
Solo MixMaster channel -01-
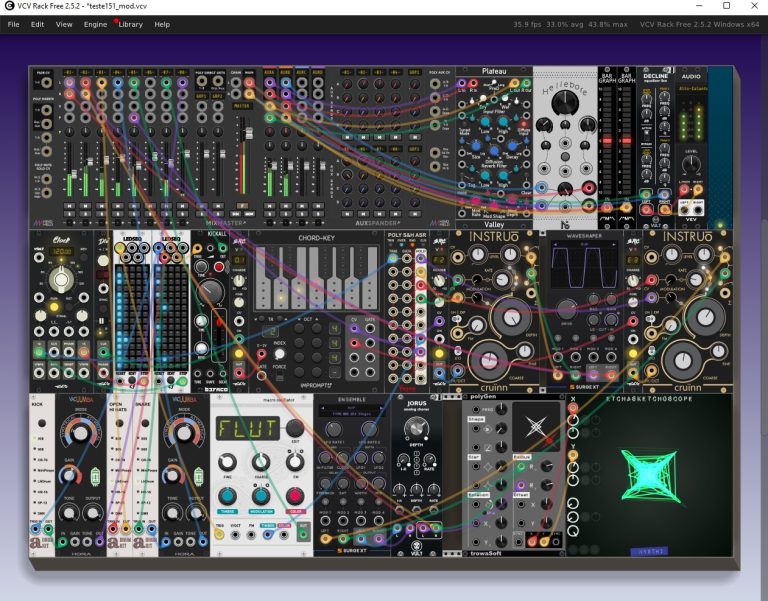[x=70, y=214]
